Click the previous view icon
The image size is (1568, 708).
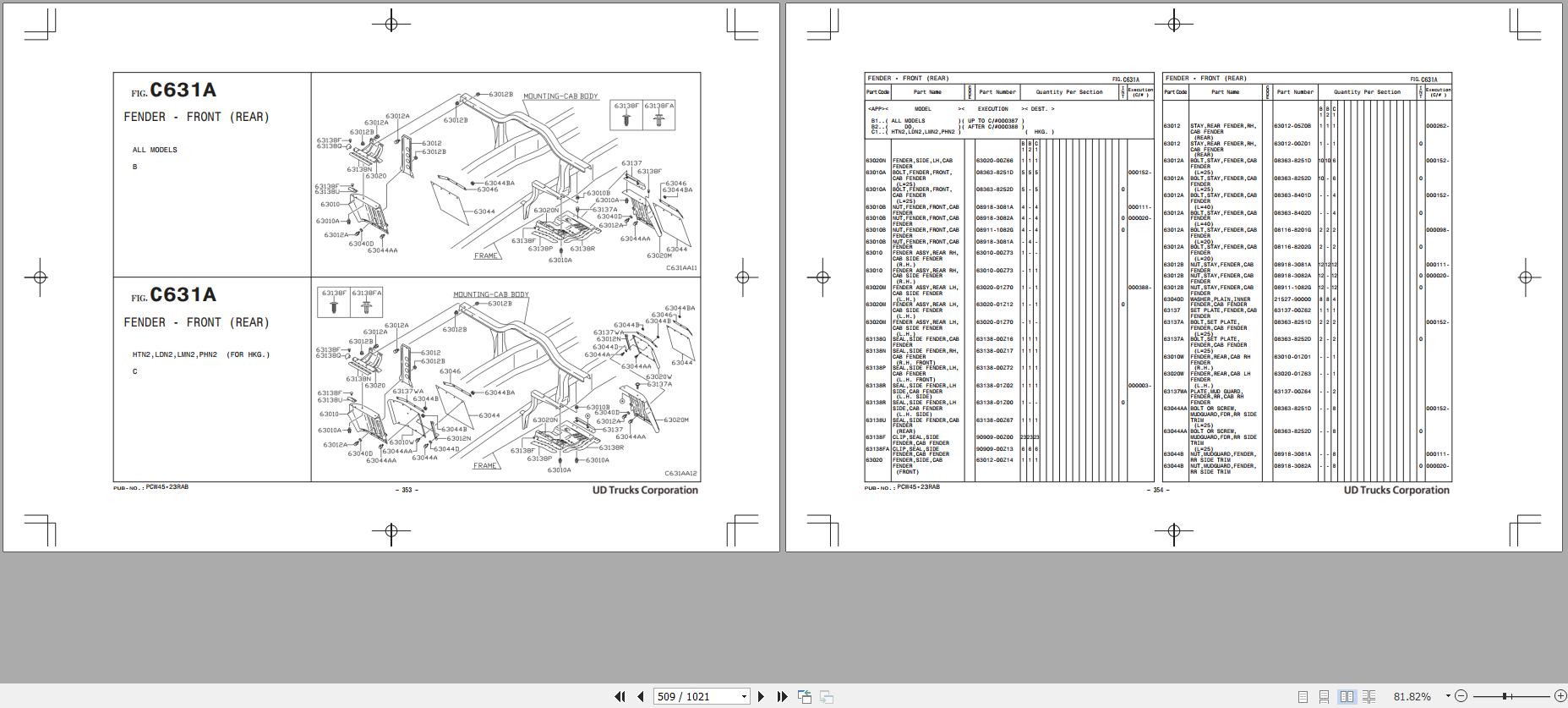(x=805, y=696)
